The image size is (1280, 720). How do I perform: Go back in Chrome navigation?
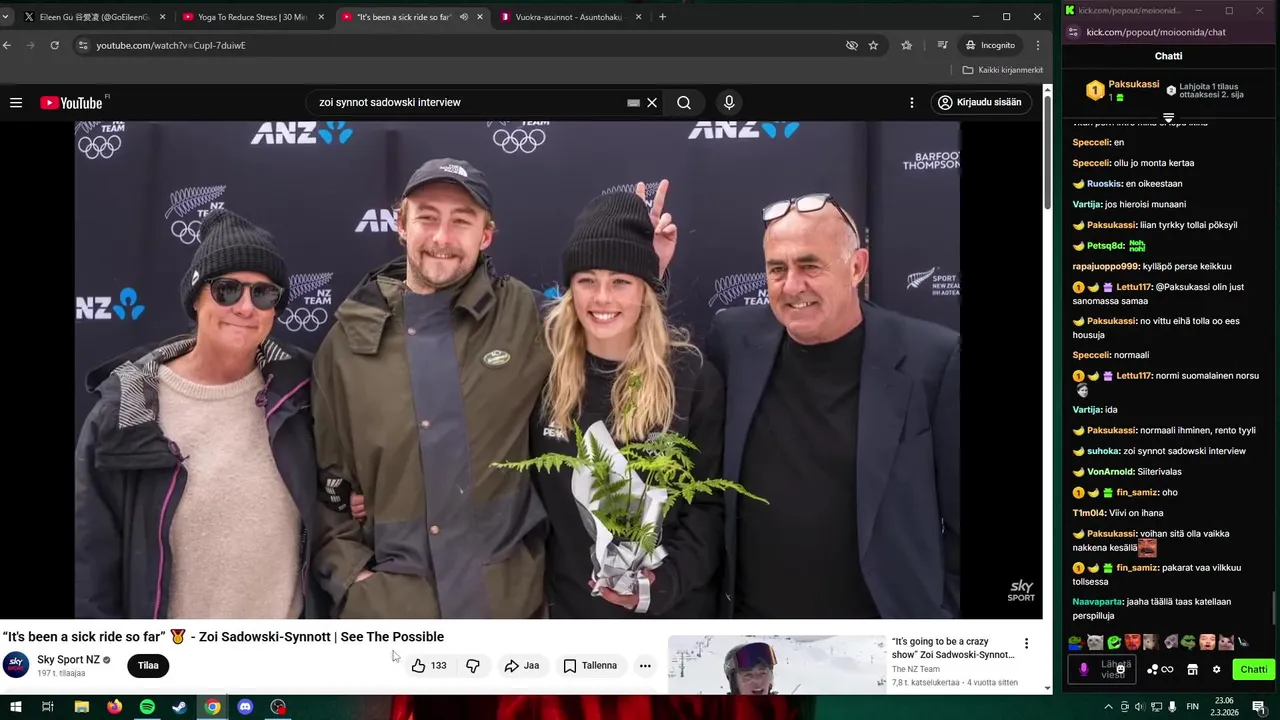click(x=7, y=45)
